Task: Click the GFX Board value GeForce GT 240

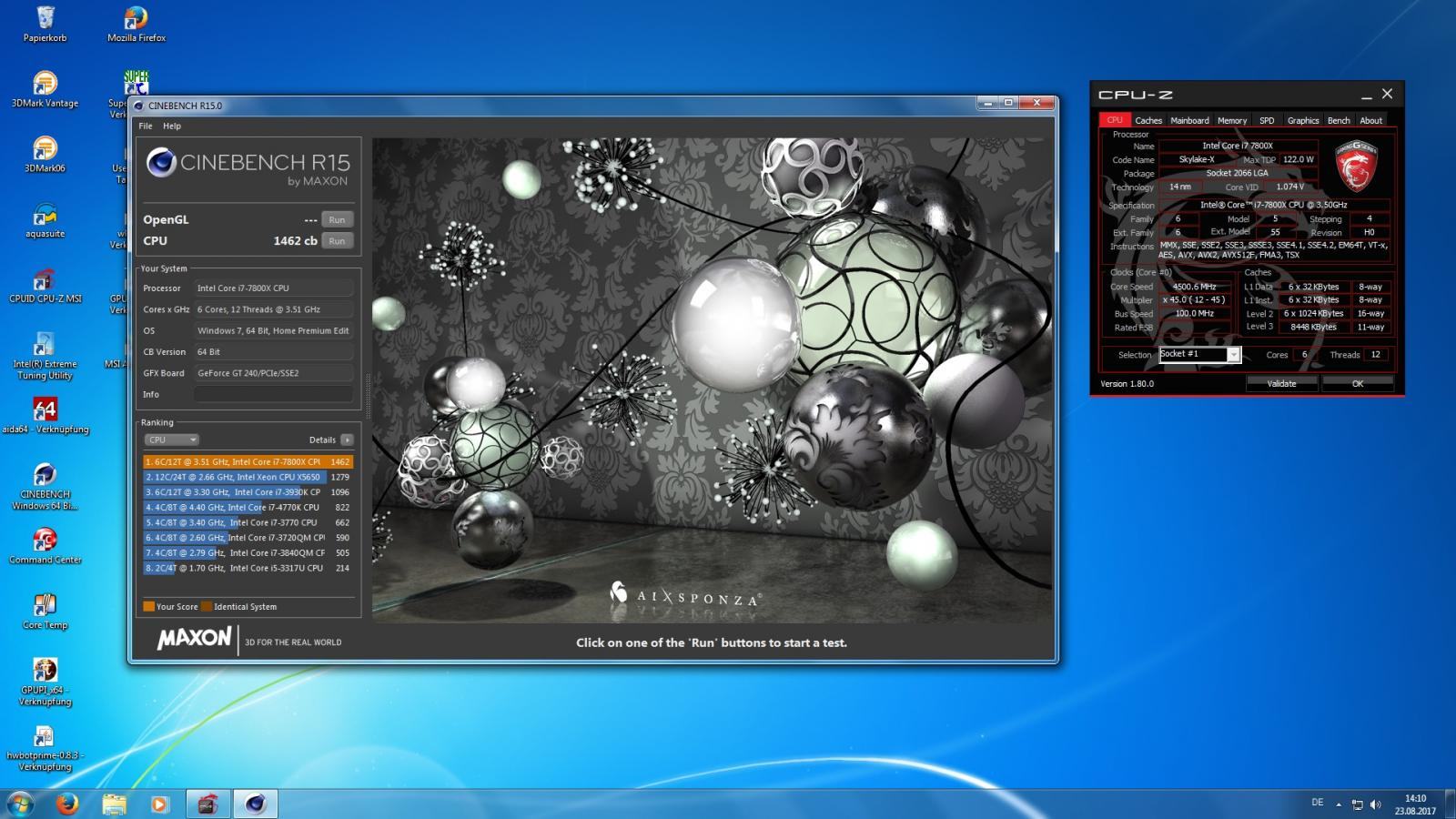Action: click(273, 373)
